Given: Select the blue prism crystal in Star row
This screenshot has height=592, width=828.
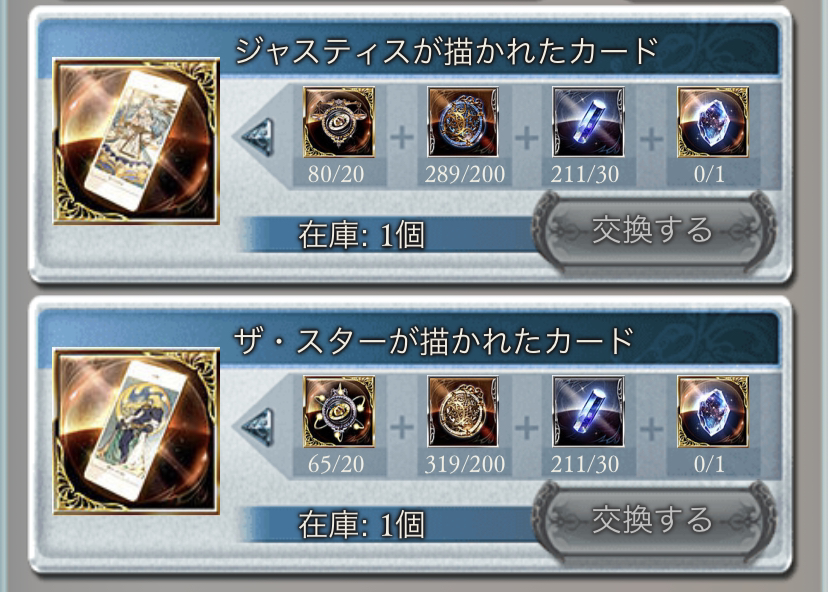Looking at the screenshot, I should click(x=588, y=411).
